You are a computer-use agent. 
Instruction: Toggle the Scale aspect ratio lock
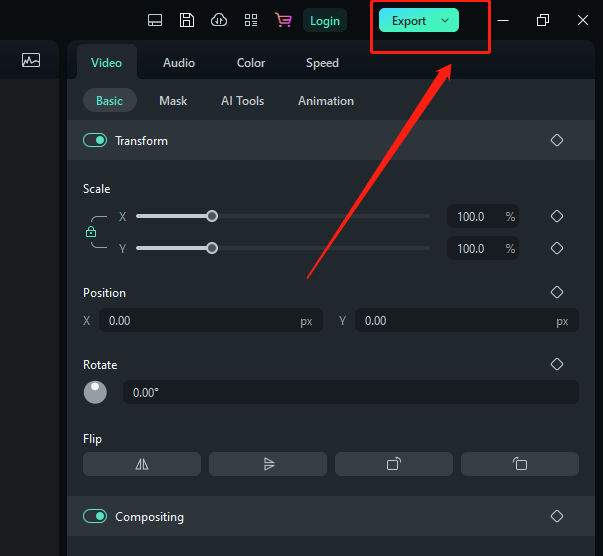point(91,232)
